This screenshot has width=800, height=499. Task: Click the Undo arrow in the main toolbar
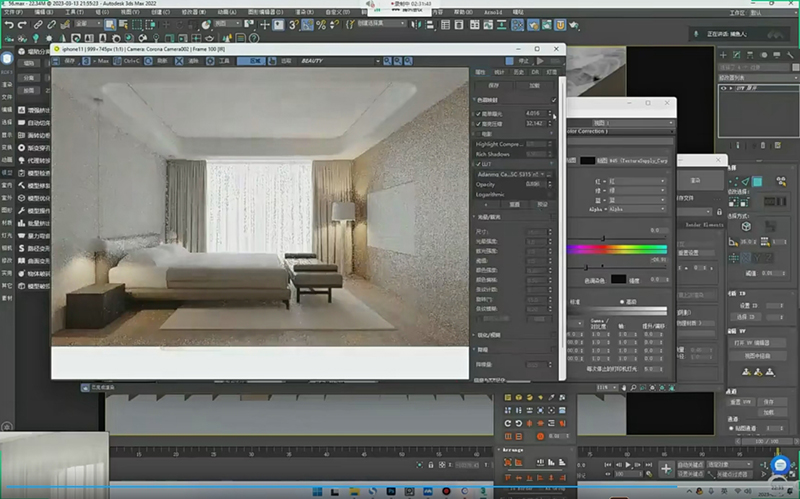9,24
